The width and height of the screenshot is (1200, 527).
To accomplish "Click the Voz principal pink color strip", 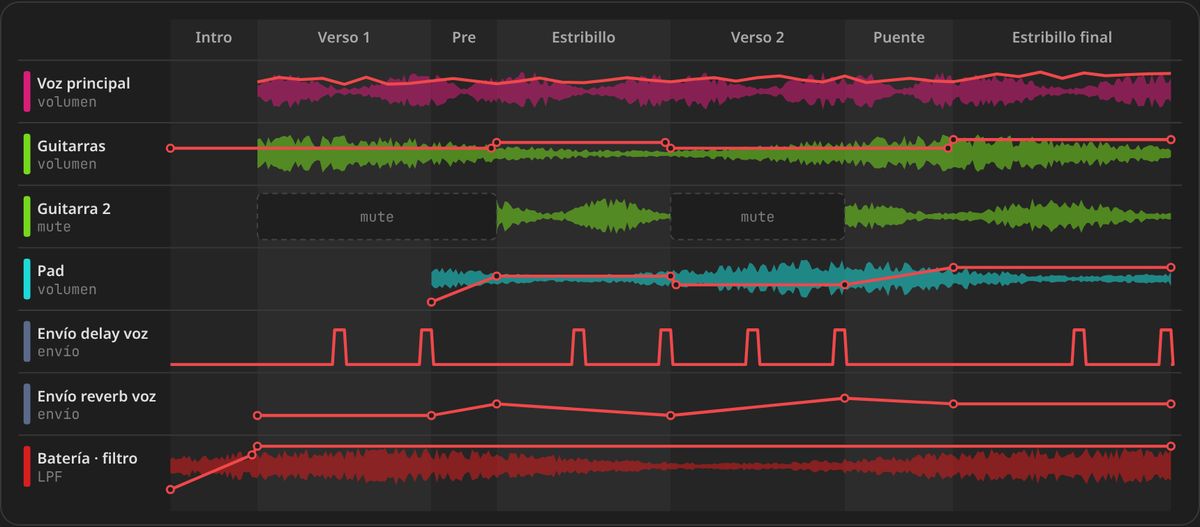I will [x=27, y=91].
